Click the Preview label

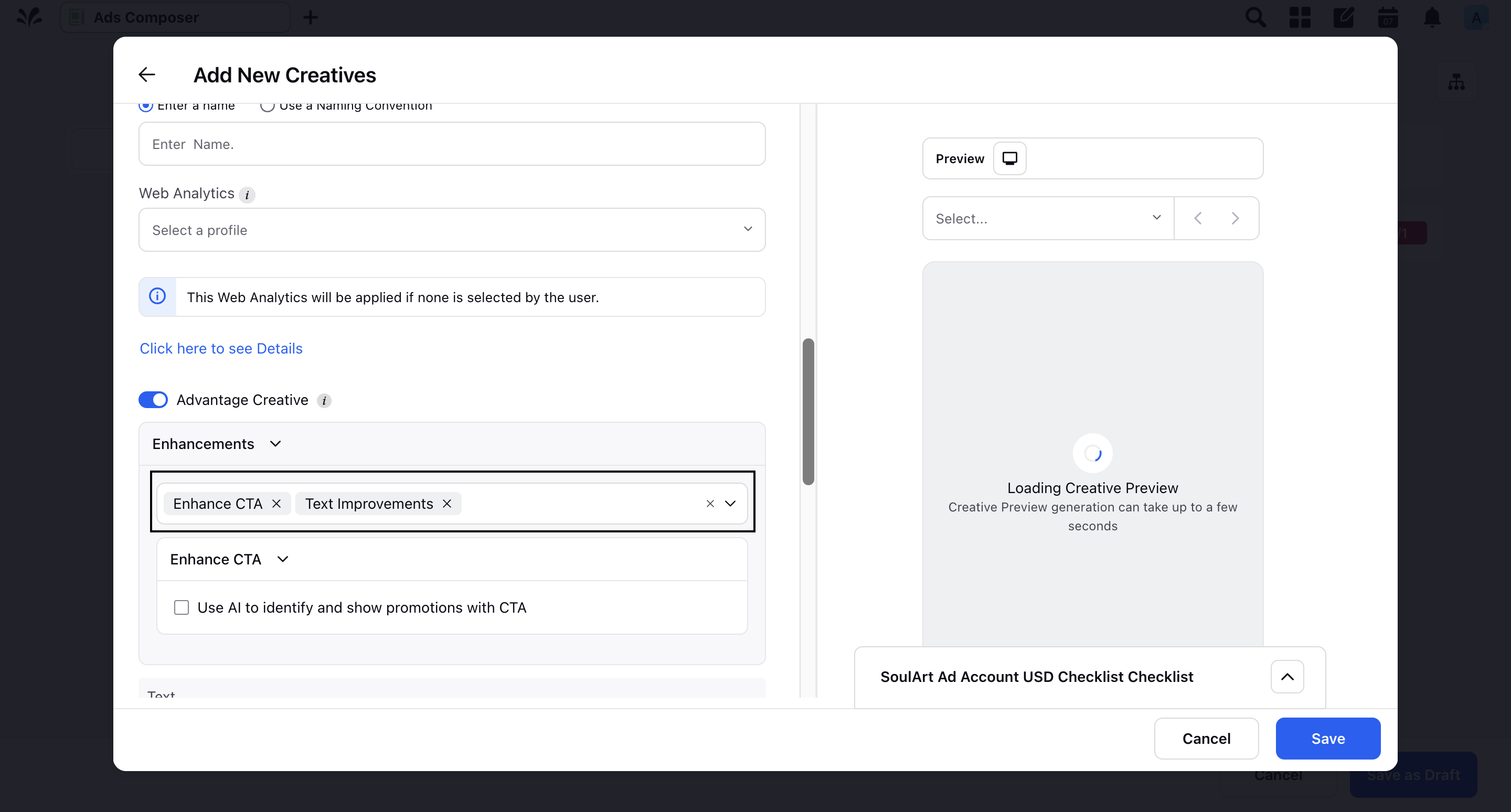(960, 158)
